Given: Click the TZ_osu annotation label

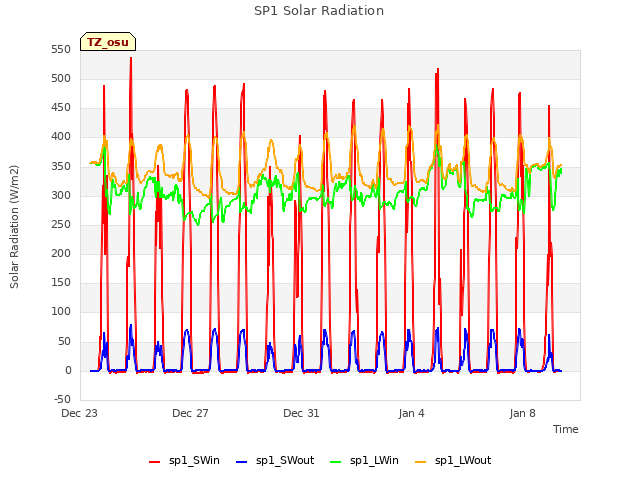Looking at the screenshot, I should 108,42.
